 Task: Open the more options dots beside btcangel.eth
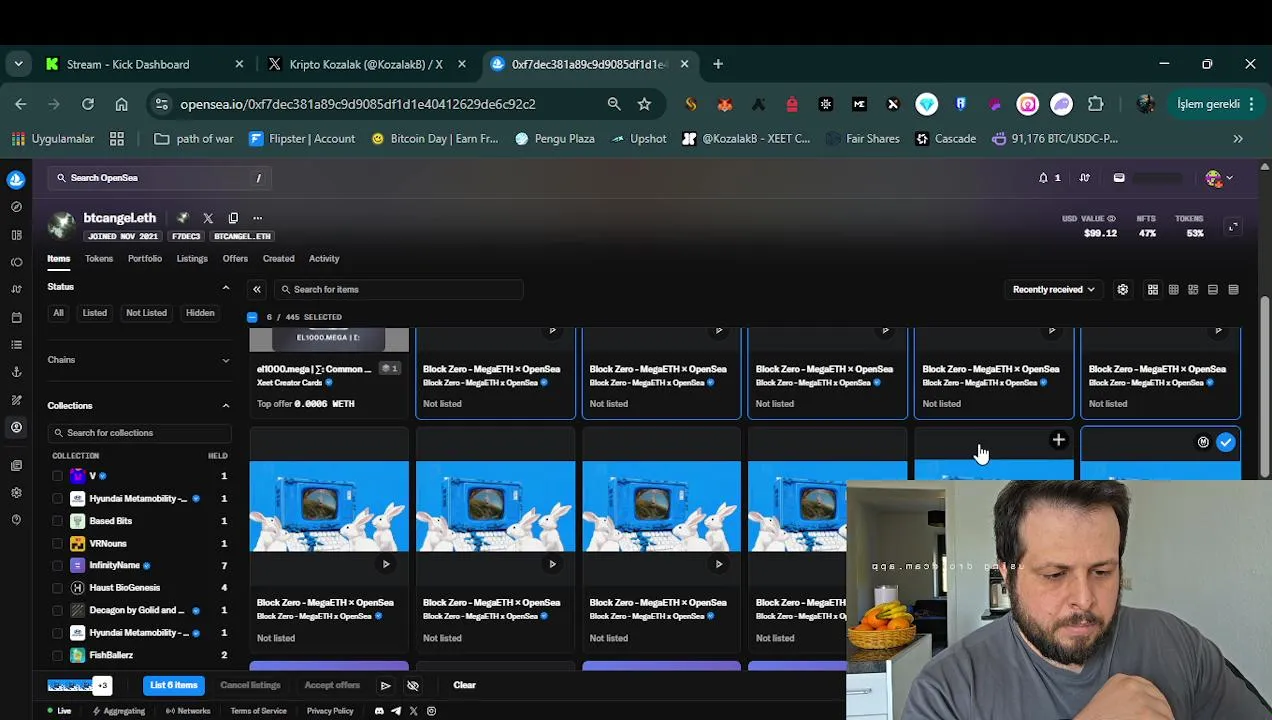click(257, 218)
